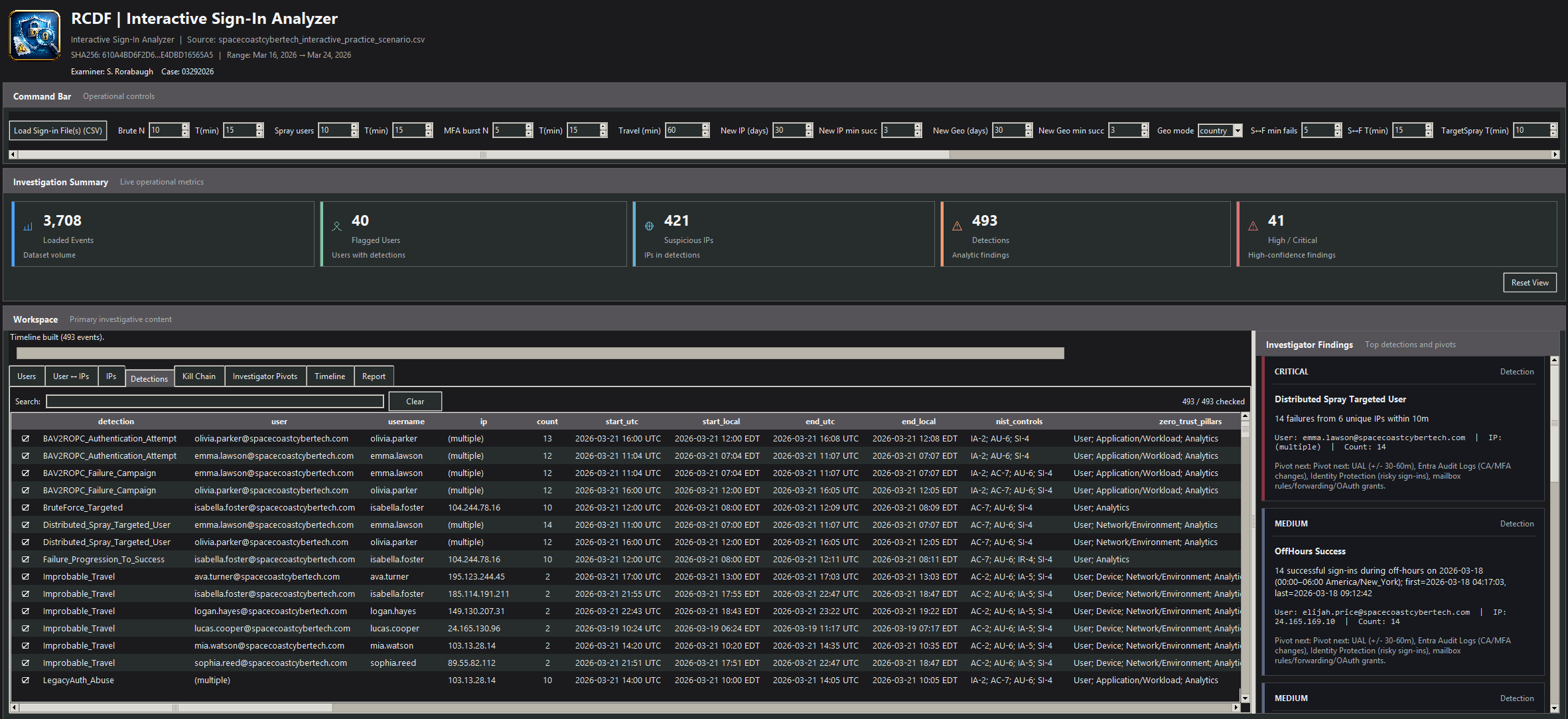1568x719 pixels.
Task: Uncheck the BruteForce_Targeted detection row
Action: tap(26, 507)
